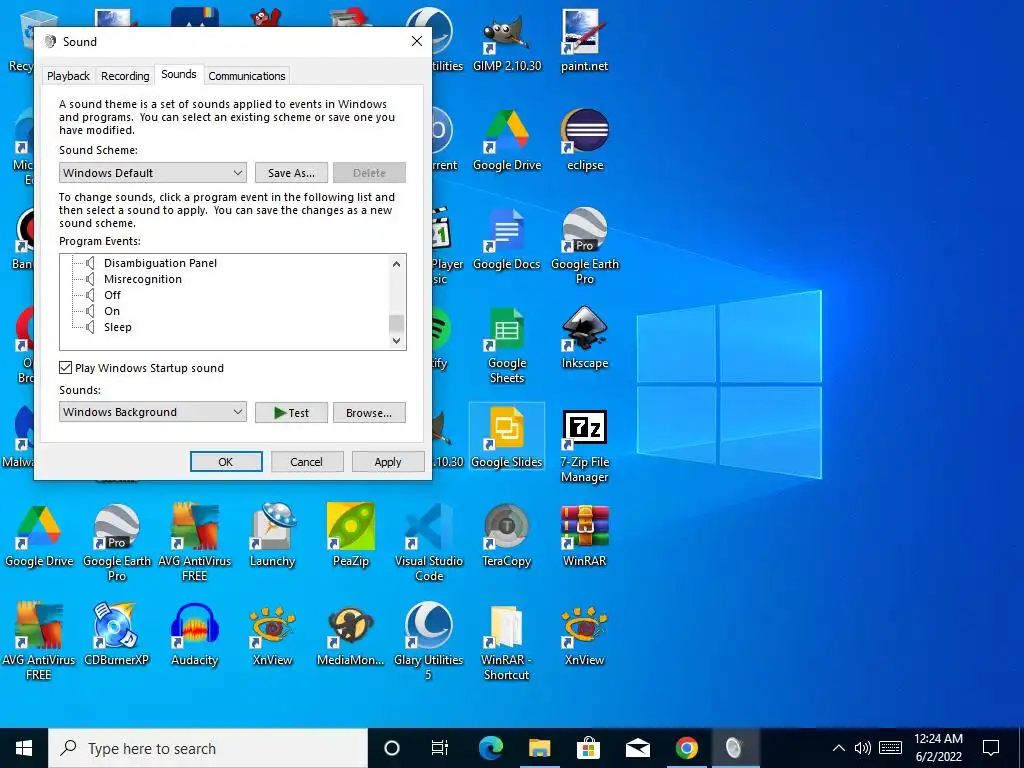This screenshot has height=768, width=1024.
Task: Open Microsoft Edge from the taskbar
Action: 491,748
